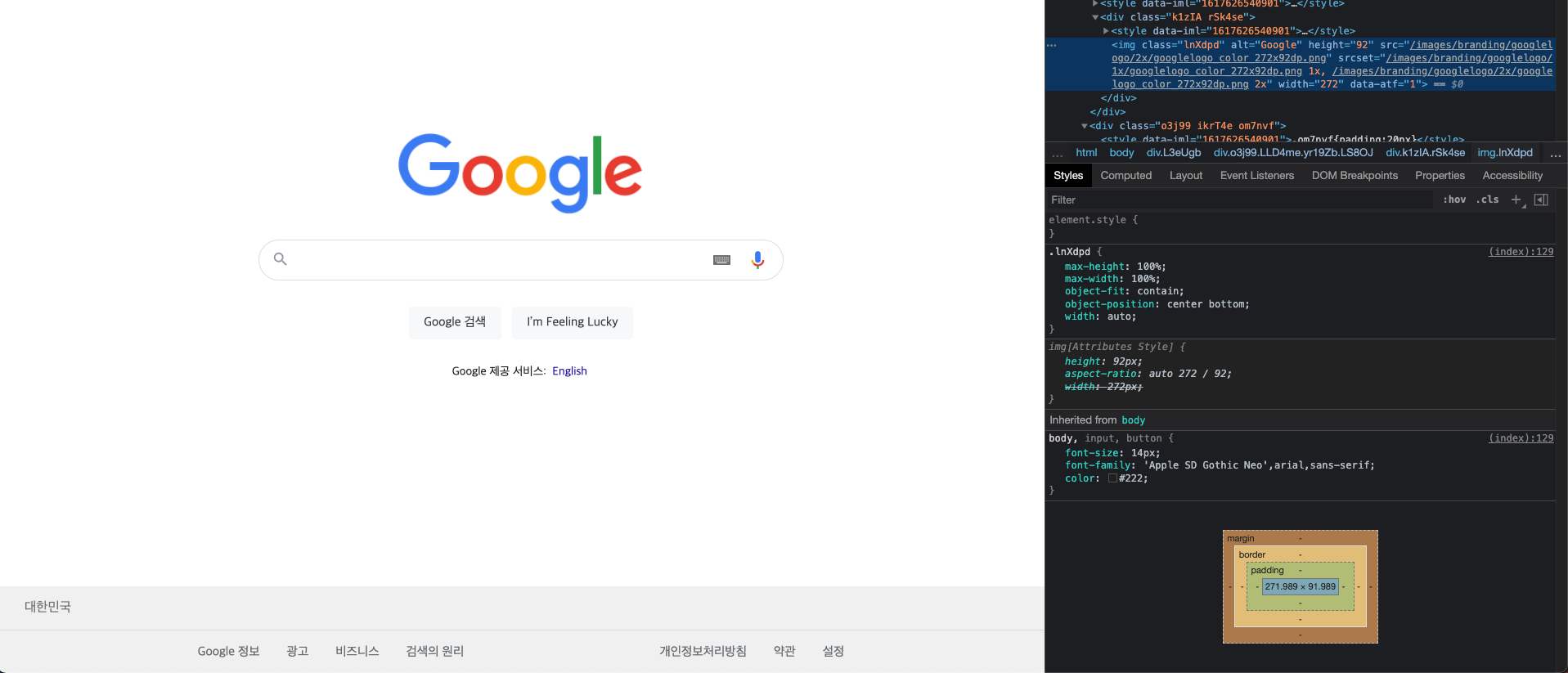Image resolution: width=1568 pixels, height=673 pixels.
Task: Collapse the div class o3j99 ikrT4e om7nvf node
Action: click(x=1085, y=126)
